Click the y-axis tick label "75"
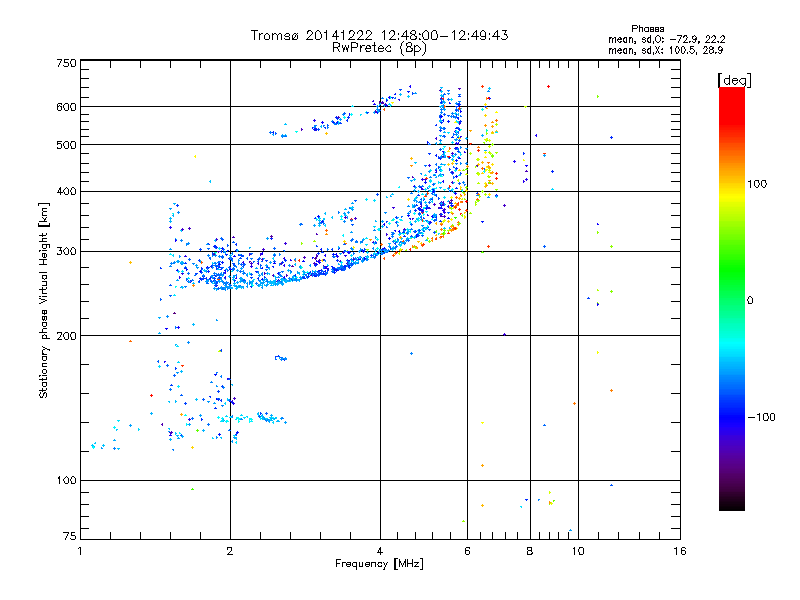 70,536
